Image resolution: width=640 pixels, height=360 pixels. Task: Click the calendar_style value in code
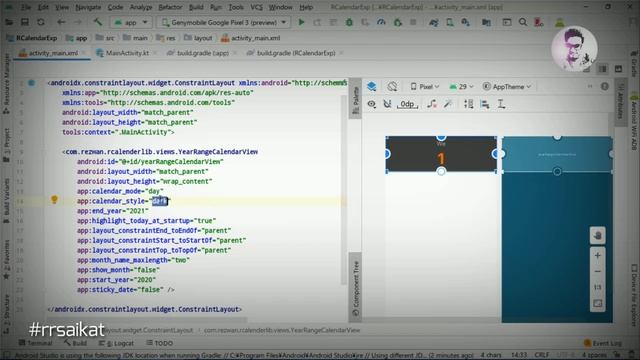[x=160, y=201]
